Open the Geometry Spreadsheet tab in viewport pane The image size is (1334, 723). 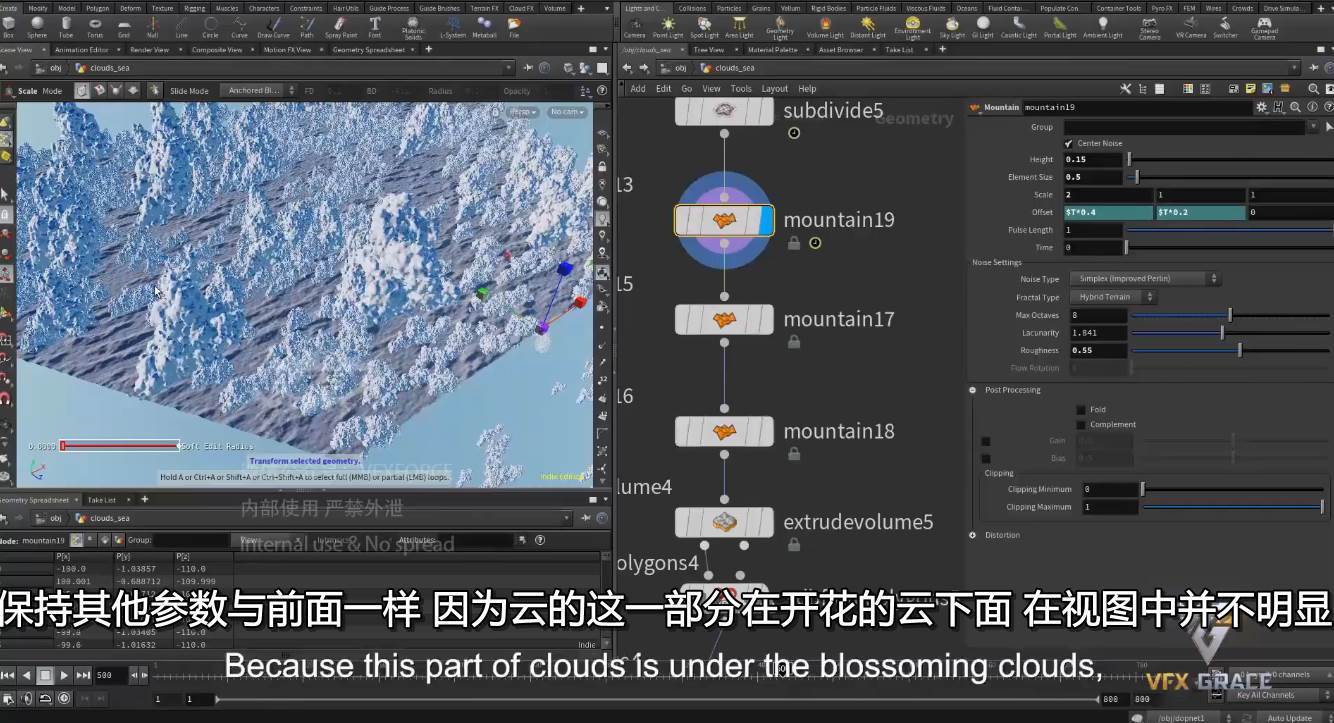click(368, 49)
